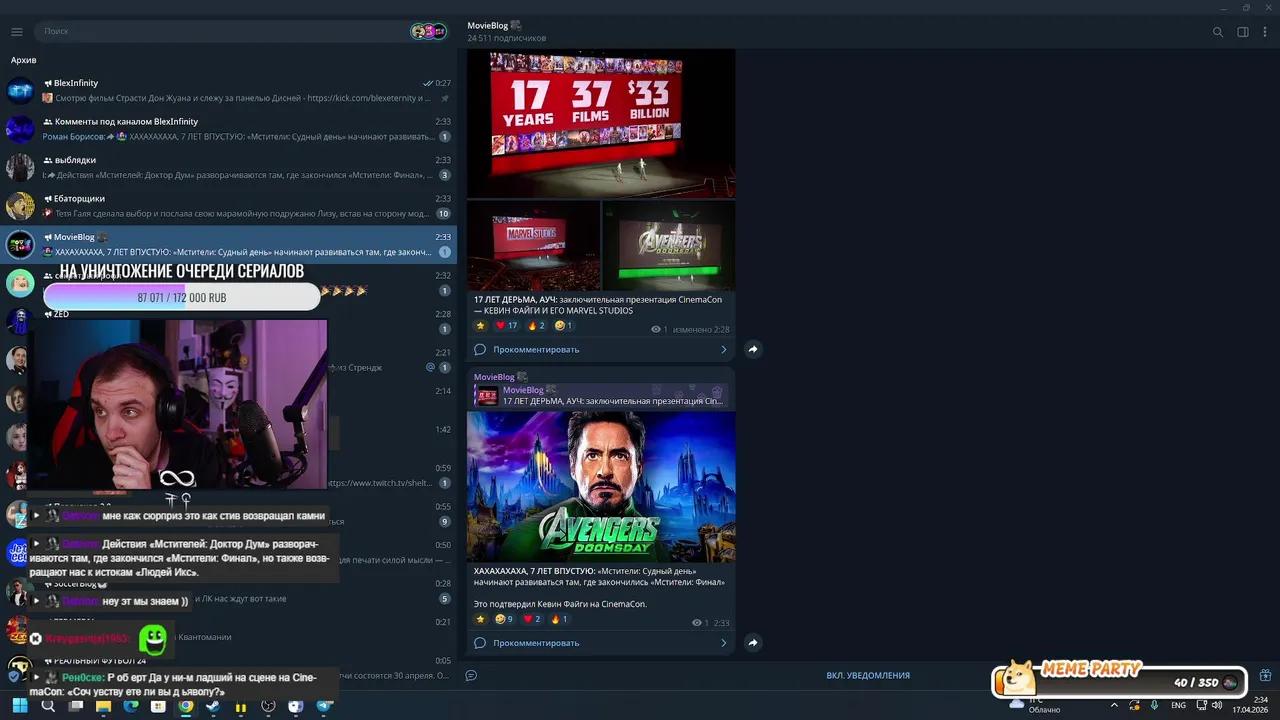Switch to Google Chrome on taskbar
1280x720 pixels.
coord(186,706)
